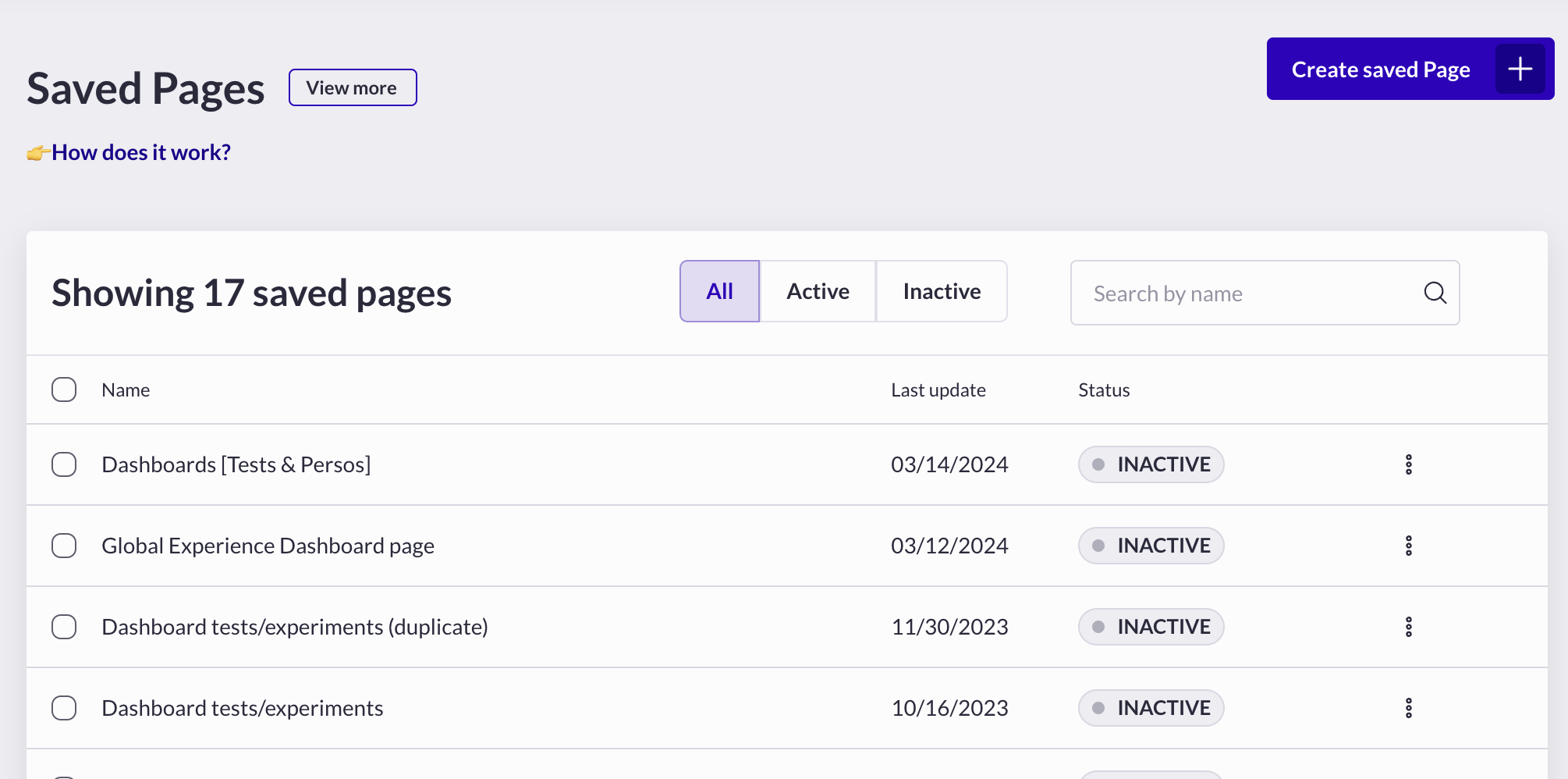1568x779 pixels.
Task: Click the Showing 17 saved pages heading
Action: pos(251,293)
